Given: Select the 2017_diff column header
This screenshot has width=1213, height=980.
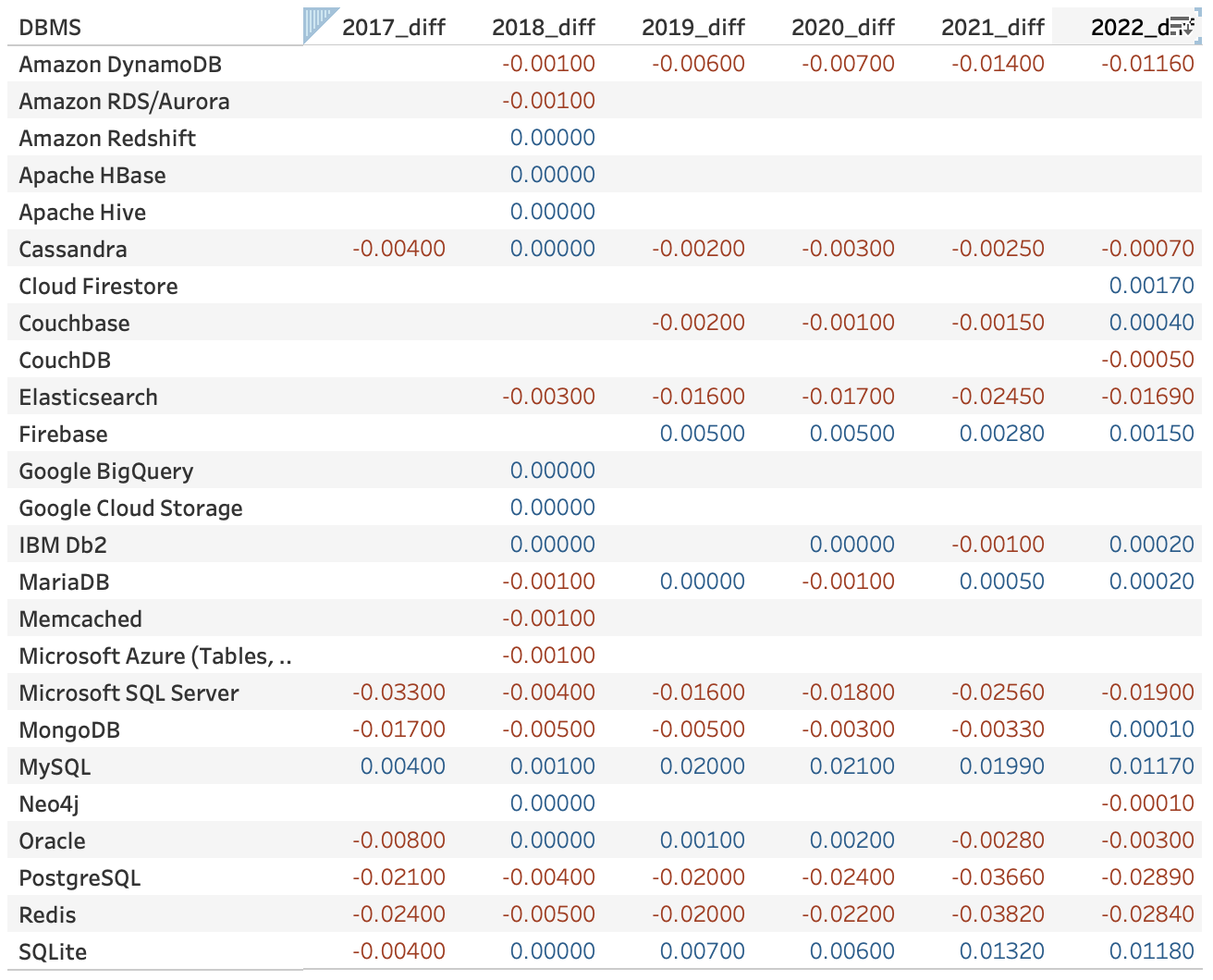Looking at the screenshot, I should (394, 28).
